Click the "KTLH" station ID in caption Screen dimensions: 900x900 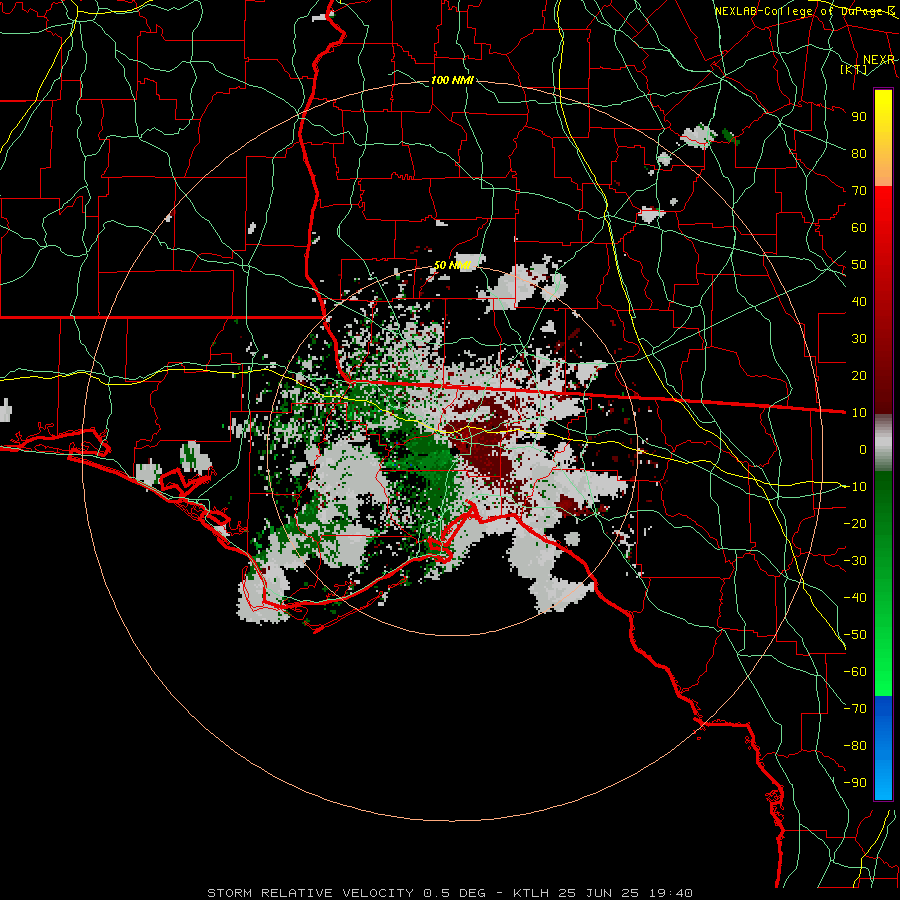pyautogui.click(x=530, y=893)
